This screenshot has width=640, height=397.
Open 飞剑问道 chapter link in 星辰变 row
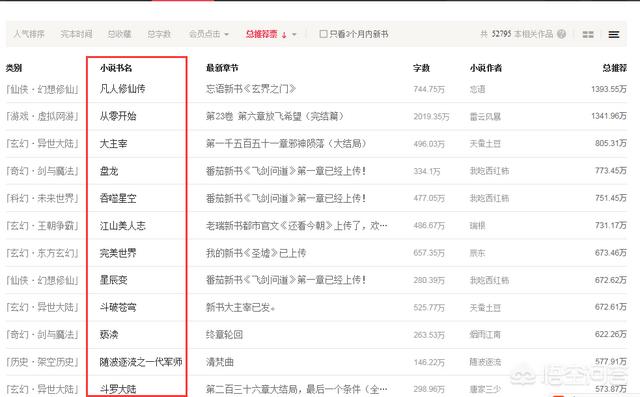(x=286, y=280)
